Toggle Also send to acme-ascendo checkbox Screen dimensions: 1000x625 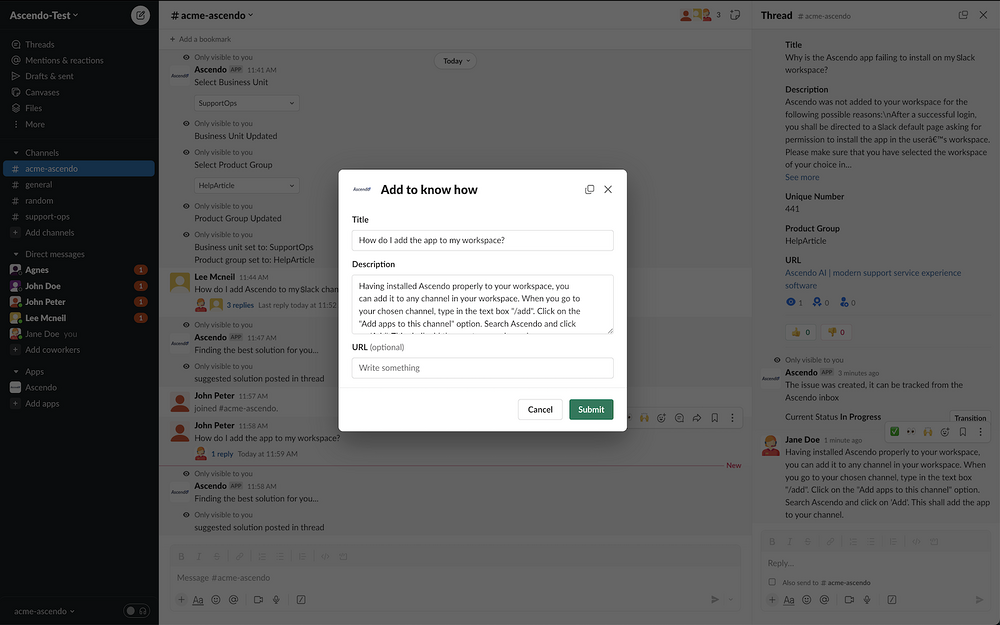pyautogui.click(x=772, y=582)
